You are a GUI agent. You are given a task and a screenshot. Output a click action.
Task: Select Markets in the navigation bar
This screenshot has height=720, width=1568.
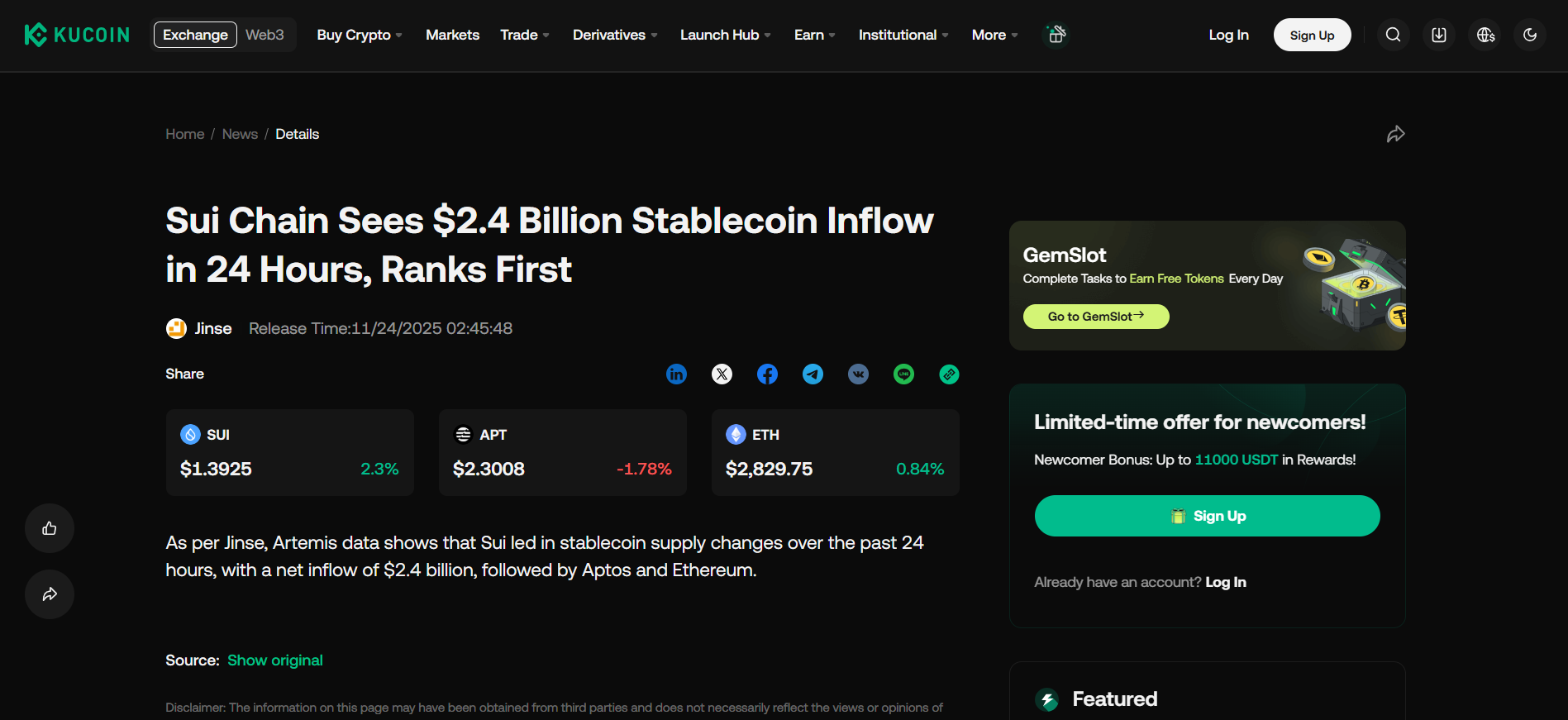452,35
